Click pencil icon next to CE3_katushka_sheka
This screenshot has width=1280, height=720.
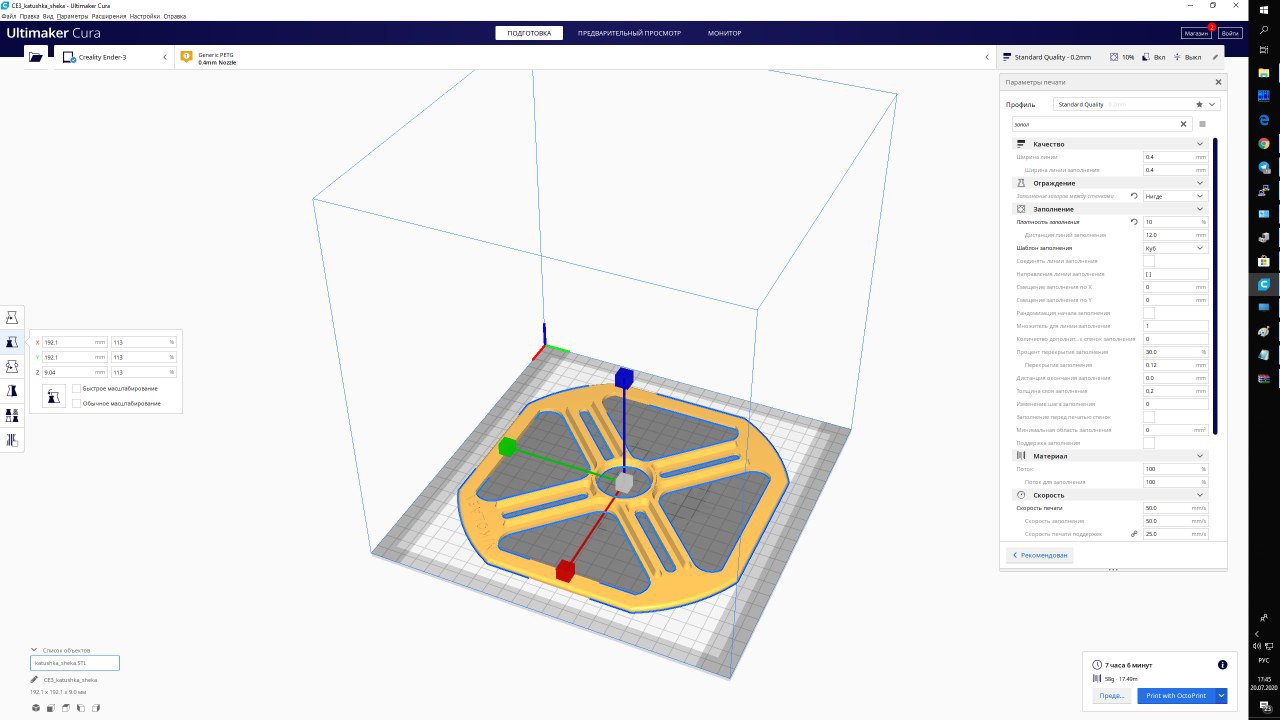34,679
